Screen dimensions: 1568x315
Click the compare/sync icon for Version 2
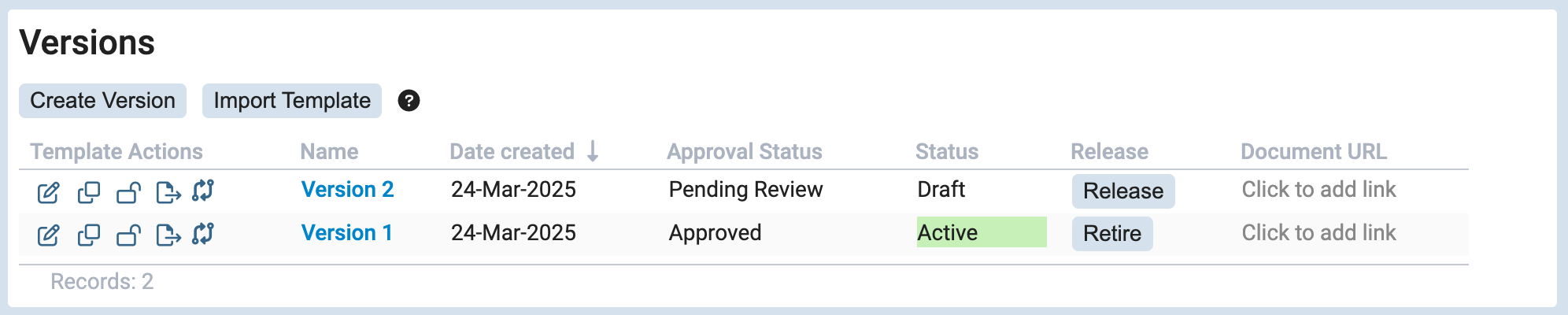click(x=203, y=190)
